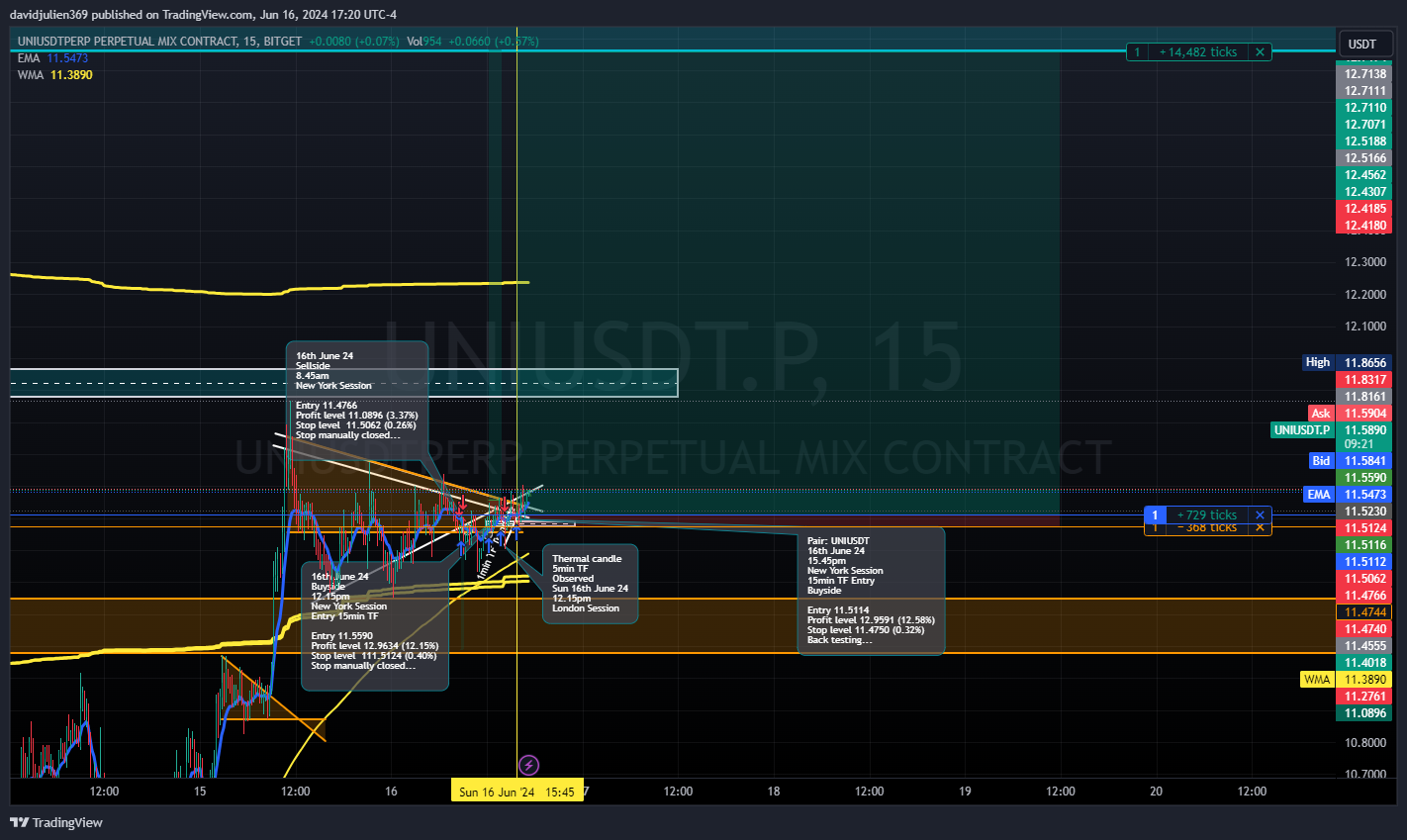Click the 12.3000 price scale value
1407x840 pixels.
click(x=1365, y=262)
